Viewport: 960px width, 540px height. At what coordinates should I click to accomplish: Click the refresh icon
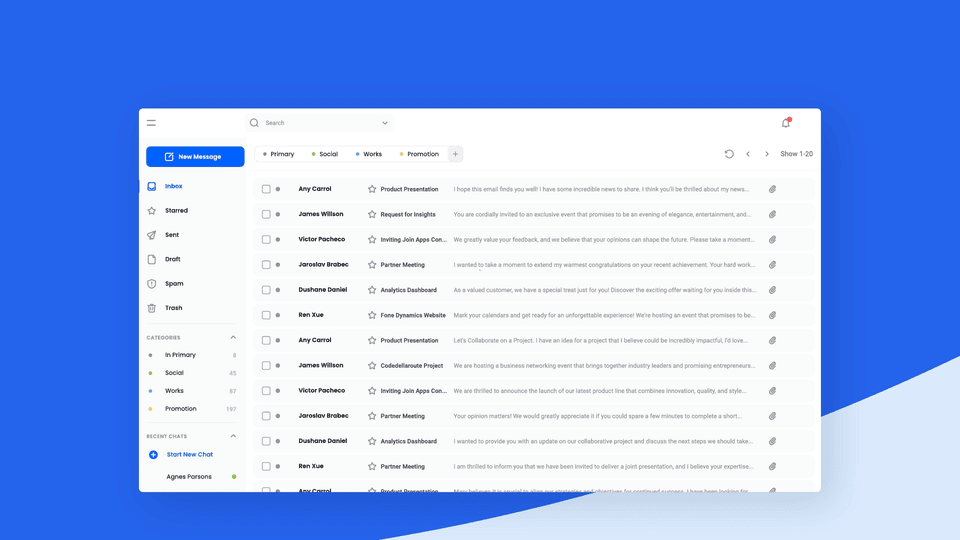pos(729,154)
